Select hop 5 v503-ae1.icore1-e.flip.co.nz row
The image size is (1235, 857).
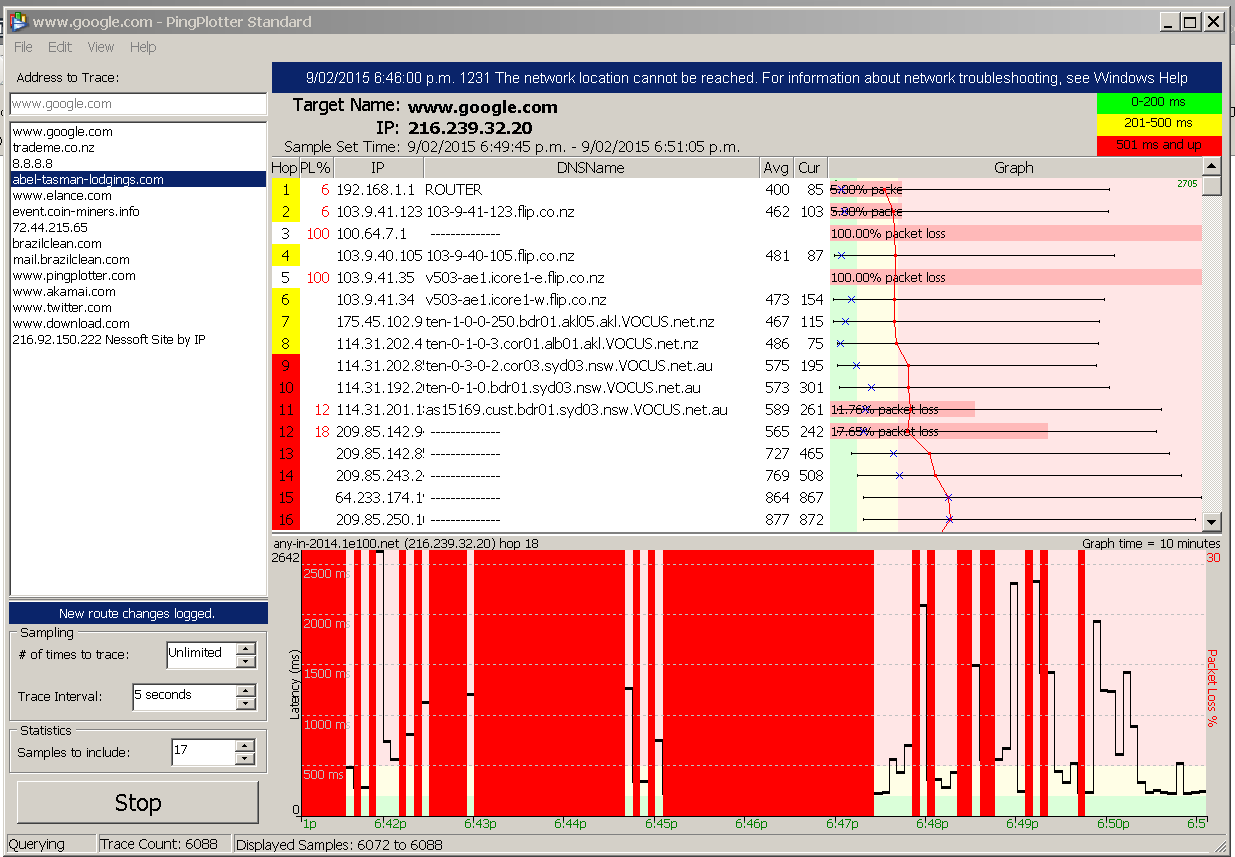pyautogui.click(x=736, y=278)
